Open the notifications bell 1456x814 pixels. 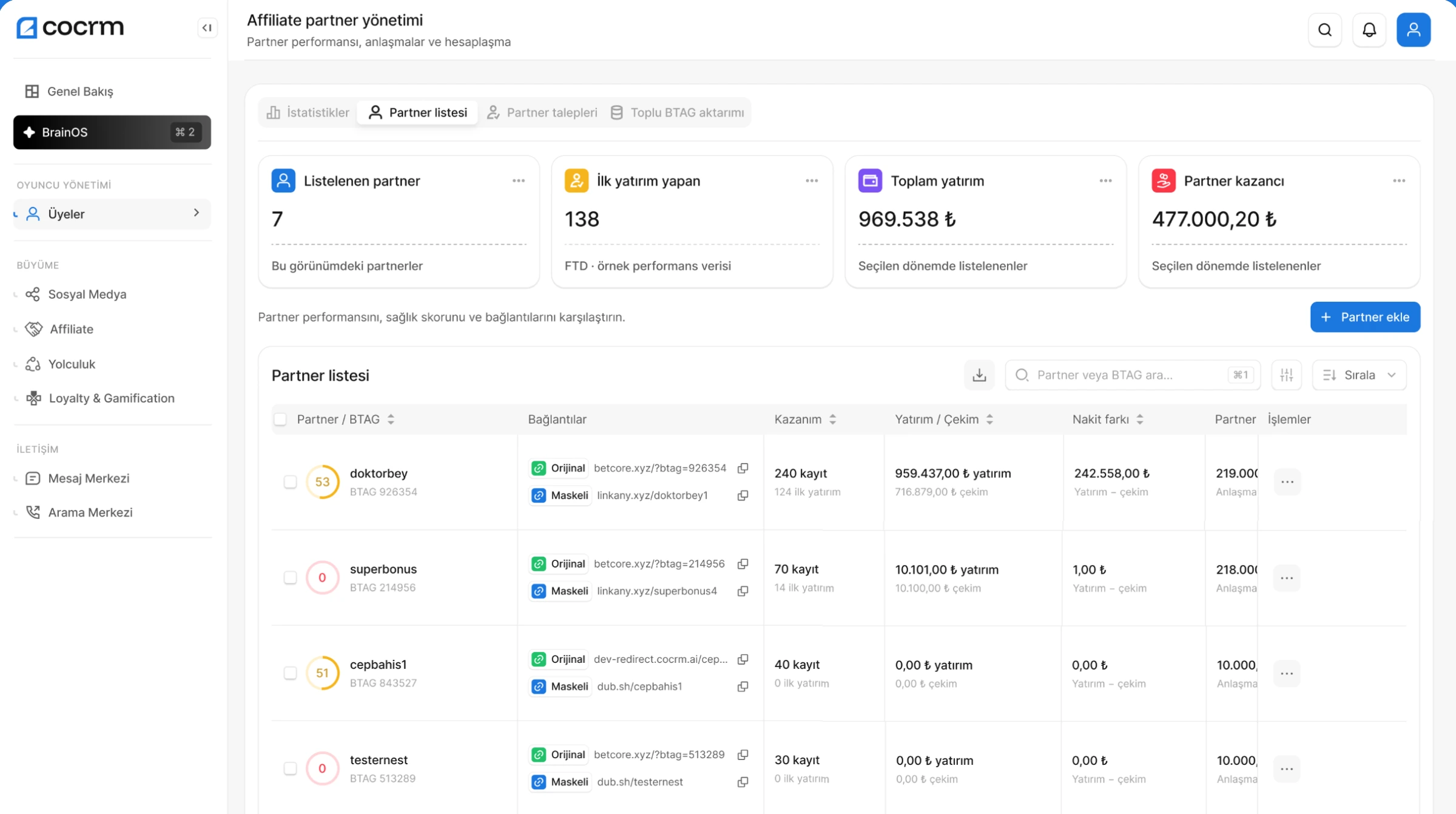click(1369, 30)
